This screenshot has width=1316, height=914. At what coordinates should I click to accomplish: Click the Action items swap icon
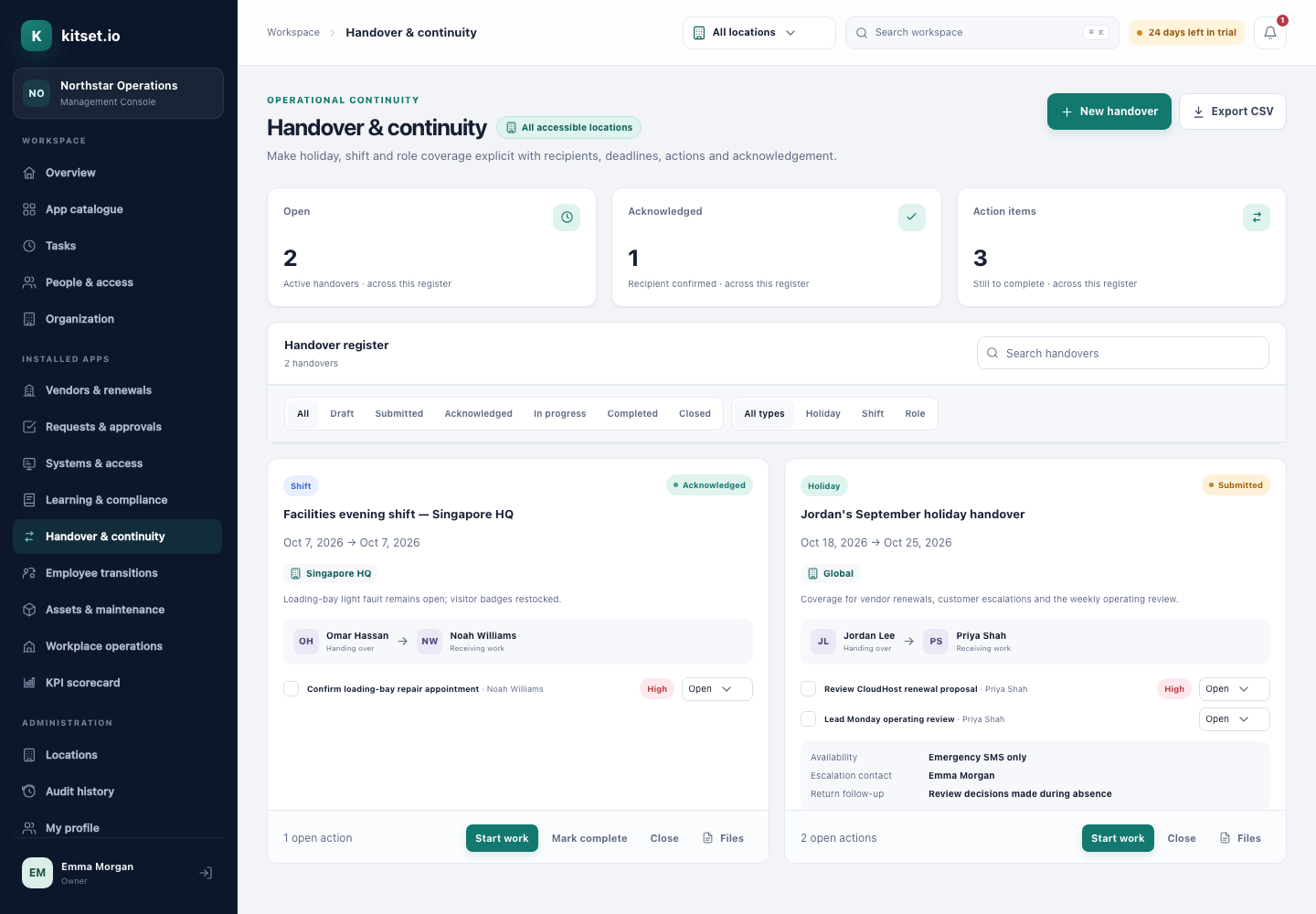coord(1257,218)
